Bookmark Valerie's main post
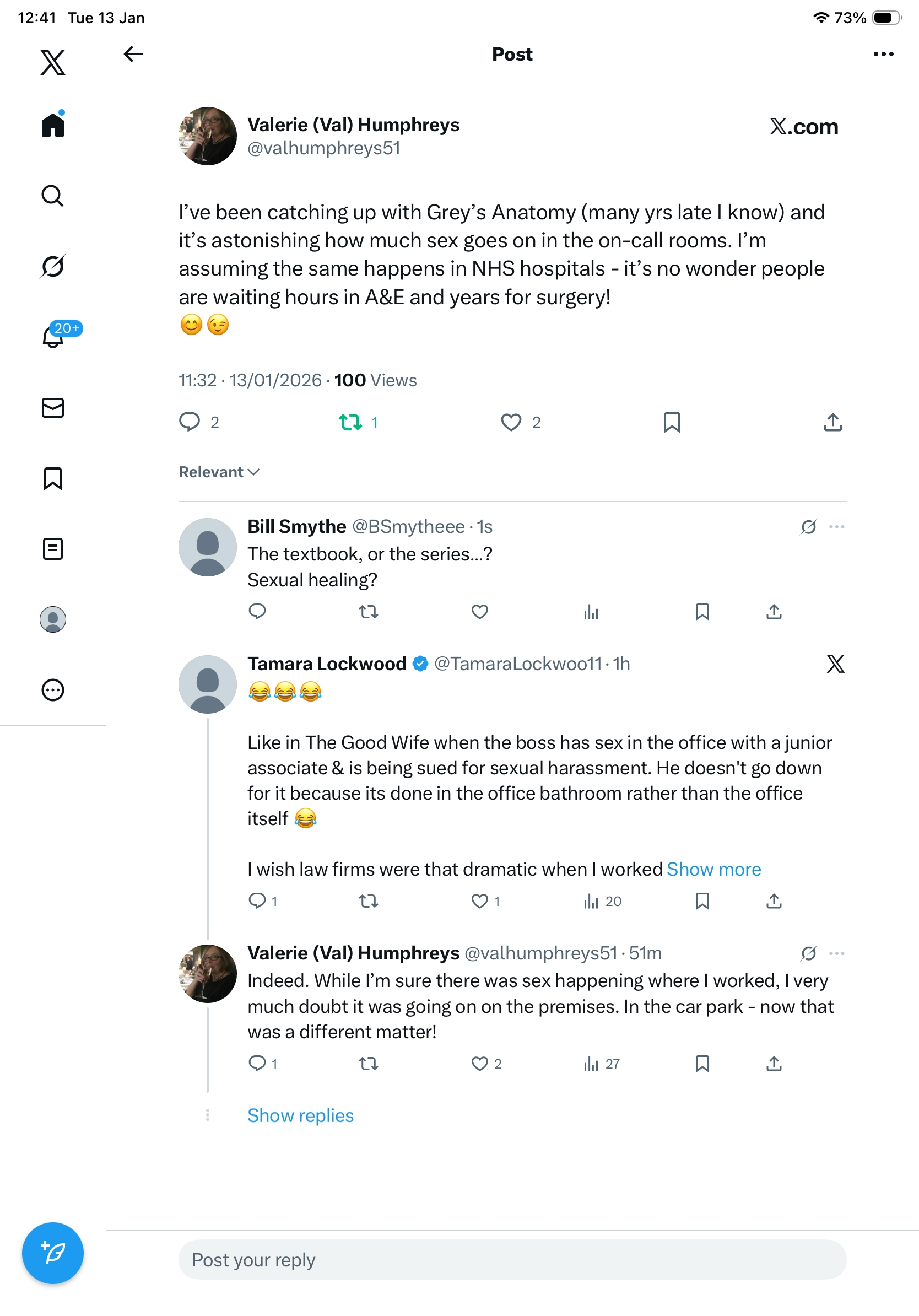The height and width of the screenshot is (1316, 919). (672, 422)
